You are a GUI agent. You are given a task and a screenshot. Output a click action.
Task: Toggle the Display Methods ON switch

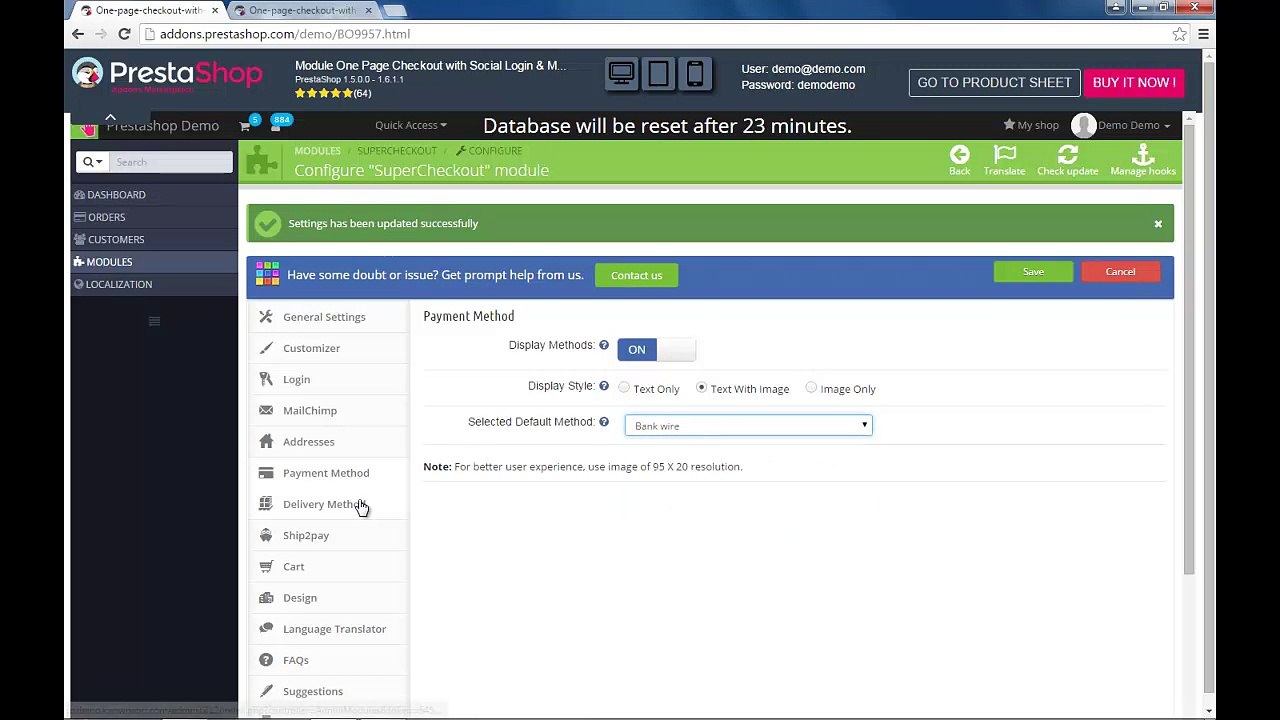pyautogui.click(x=656, y=349)
